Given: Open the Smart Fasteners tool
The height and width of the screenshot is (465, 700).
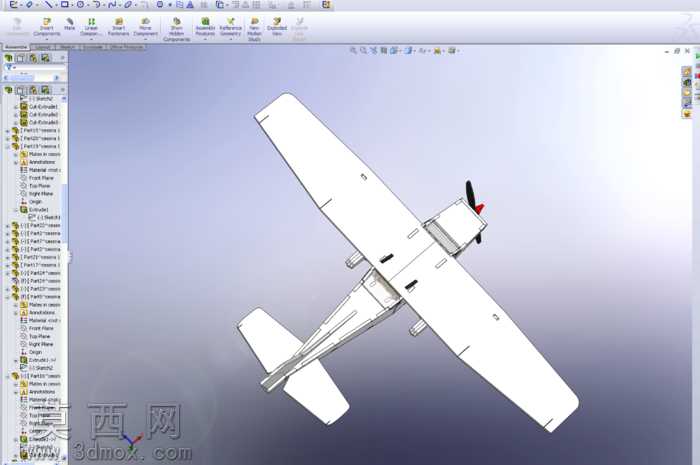Looking at the screenshot, I should (x=118, y=27).
